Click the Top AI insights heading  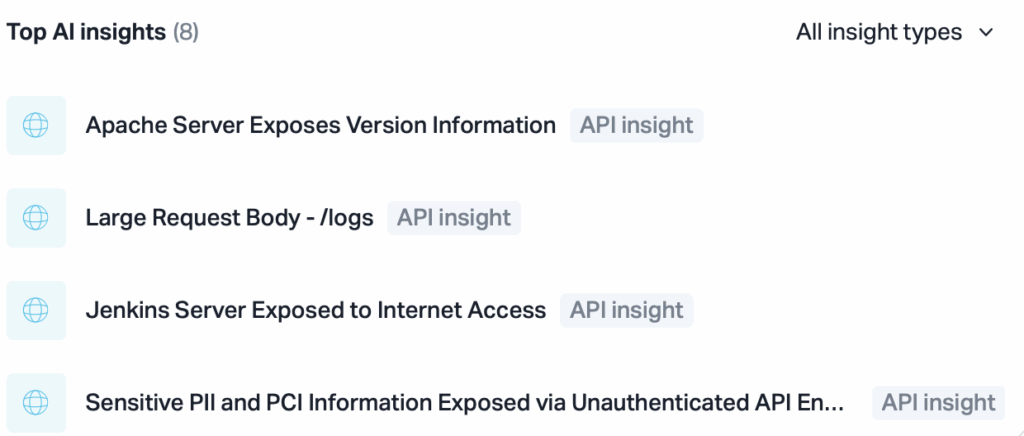tap(86, 33)
